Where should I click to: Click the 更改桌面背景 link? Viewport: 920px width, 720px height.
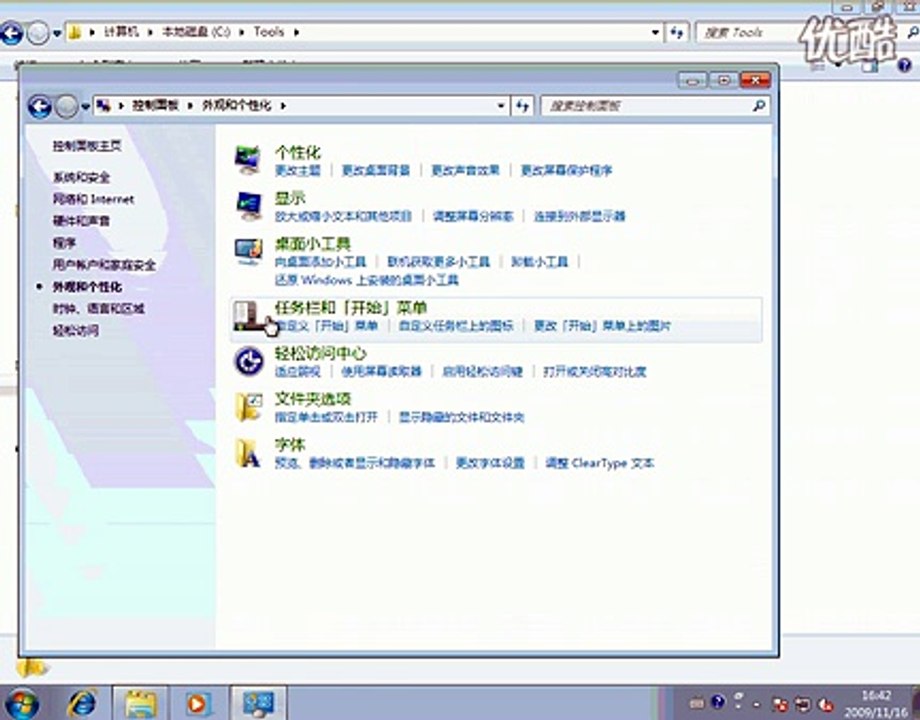point(376,170)
